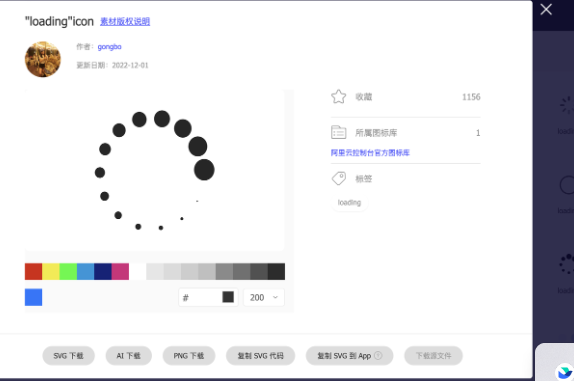Click the favorites count 1156
The image size is (574, 381).
[471, 97]
